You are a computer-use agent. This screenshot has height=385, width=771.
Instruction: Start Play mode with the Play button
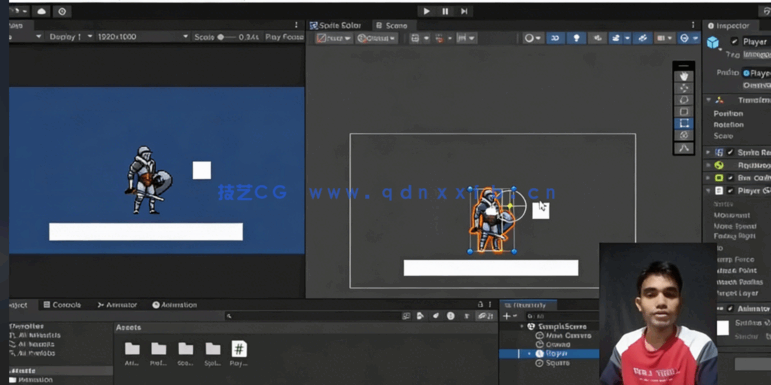pos(426,11)
